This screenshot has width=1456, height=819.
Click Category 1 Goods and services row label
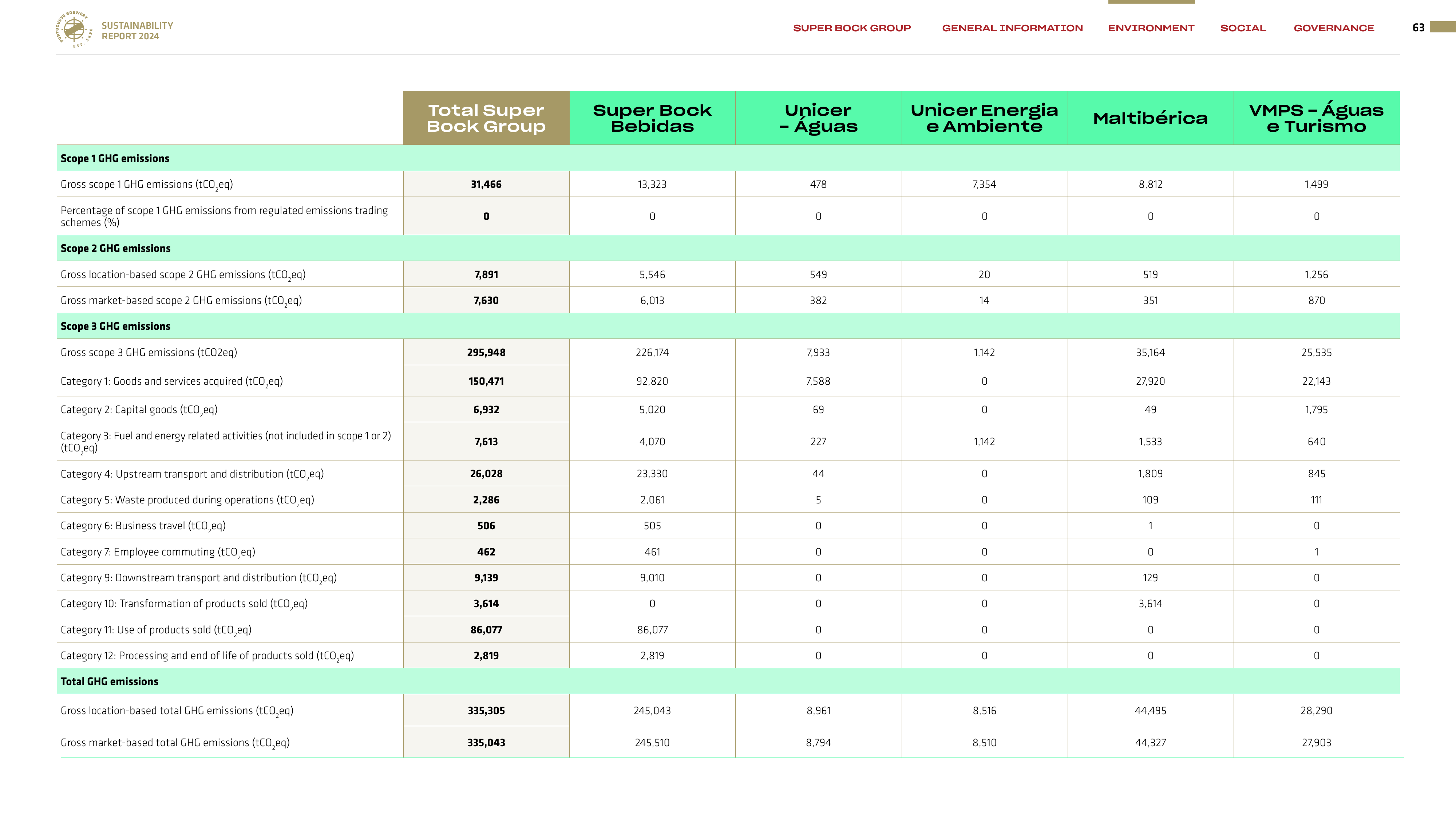(172, 382)
